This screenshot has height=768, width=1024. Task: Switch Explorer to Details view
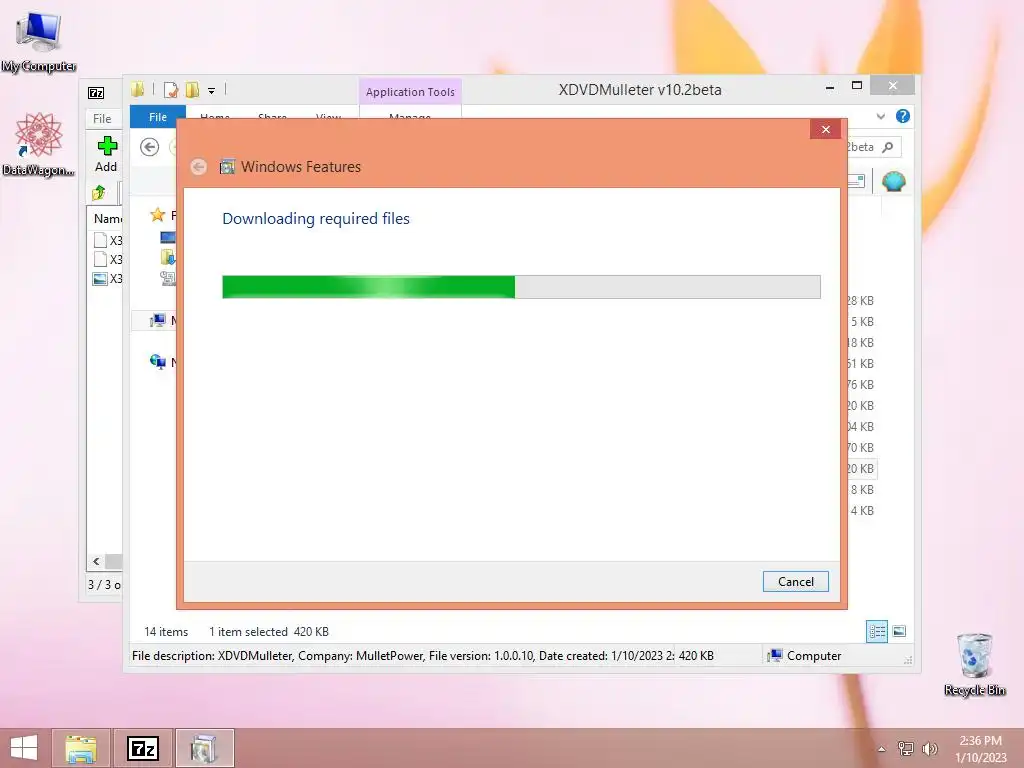click(876, 631)
